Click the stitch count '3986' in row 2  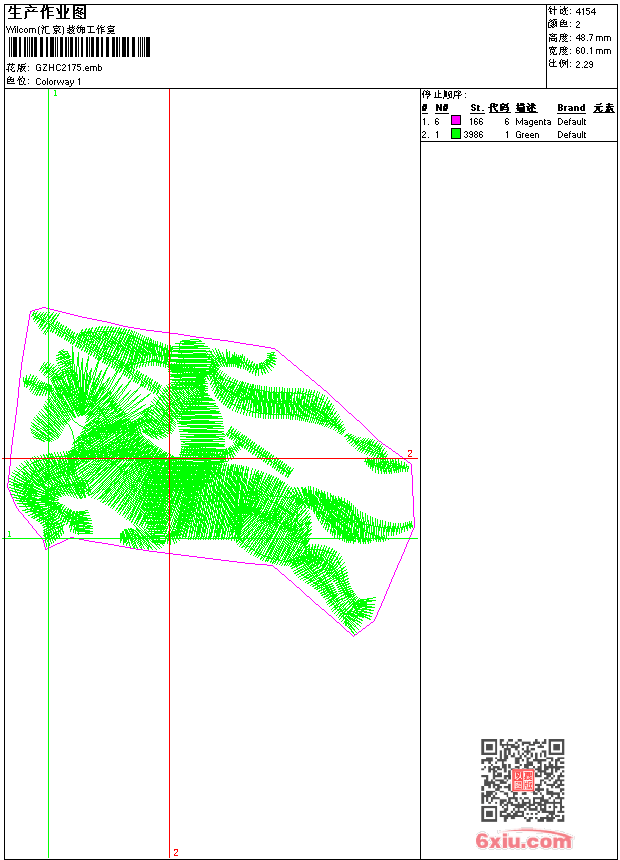coord(473,135)
